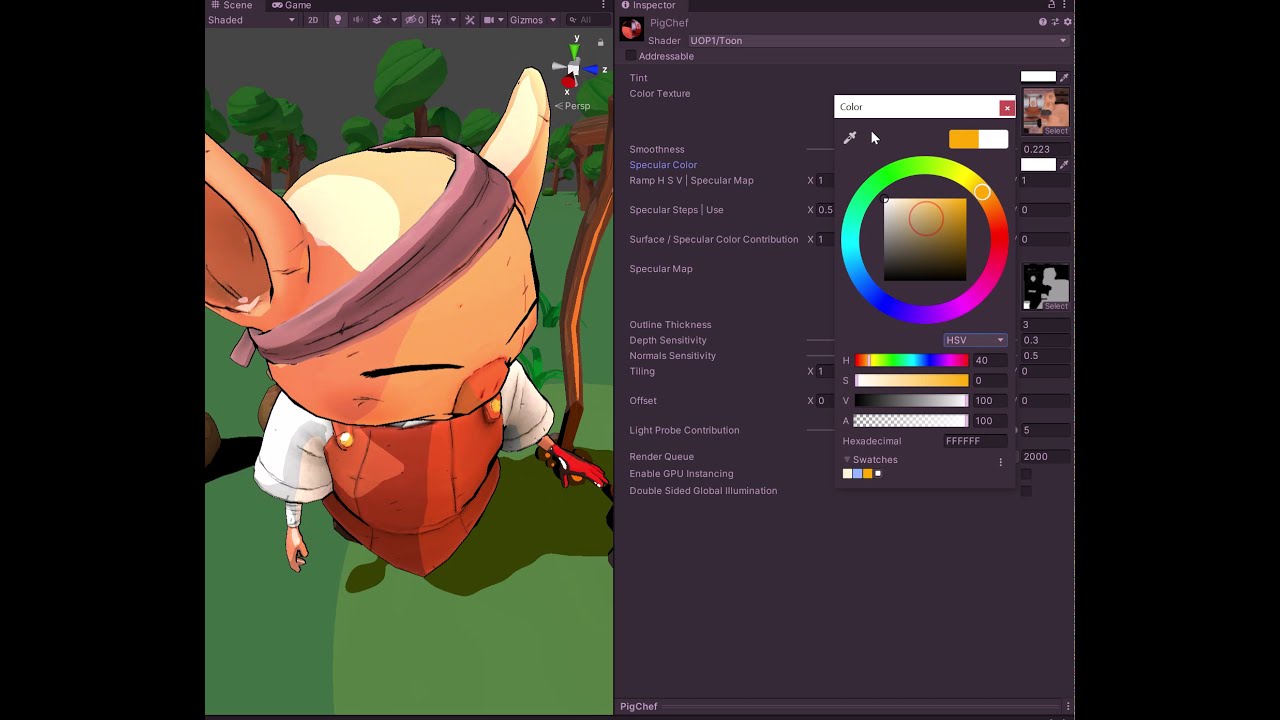
Task: Toggle scene effects (skybox) icon
Action: click(x=377, y=20)
